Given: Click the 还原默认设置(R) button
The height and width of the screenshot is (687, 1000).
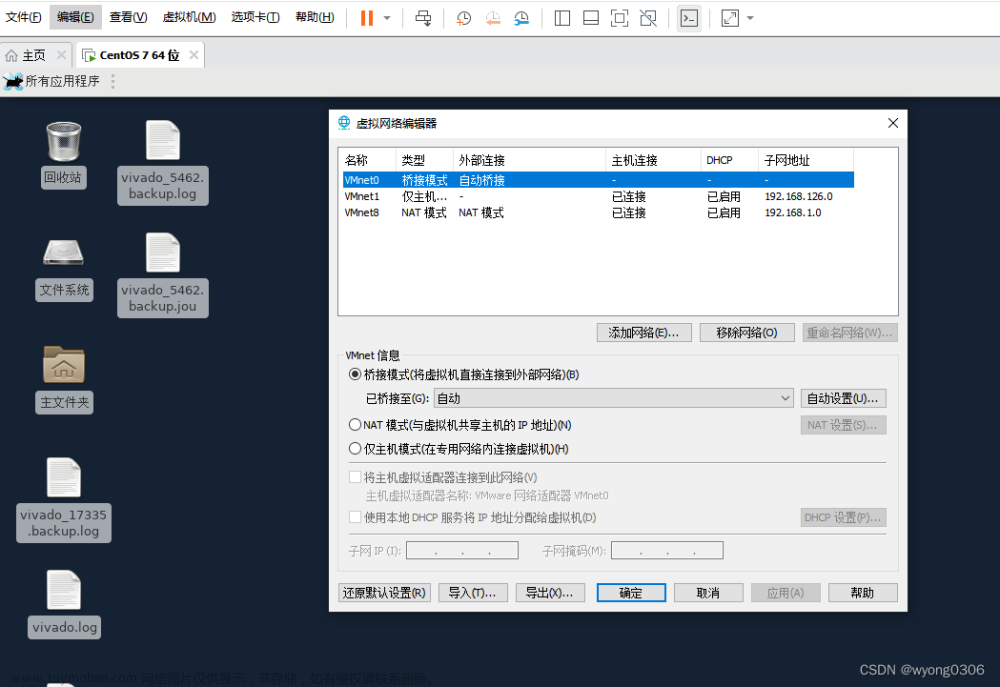Looking at the screenshot, I should pos(385,593).
